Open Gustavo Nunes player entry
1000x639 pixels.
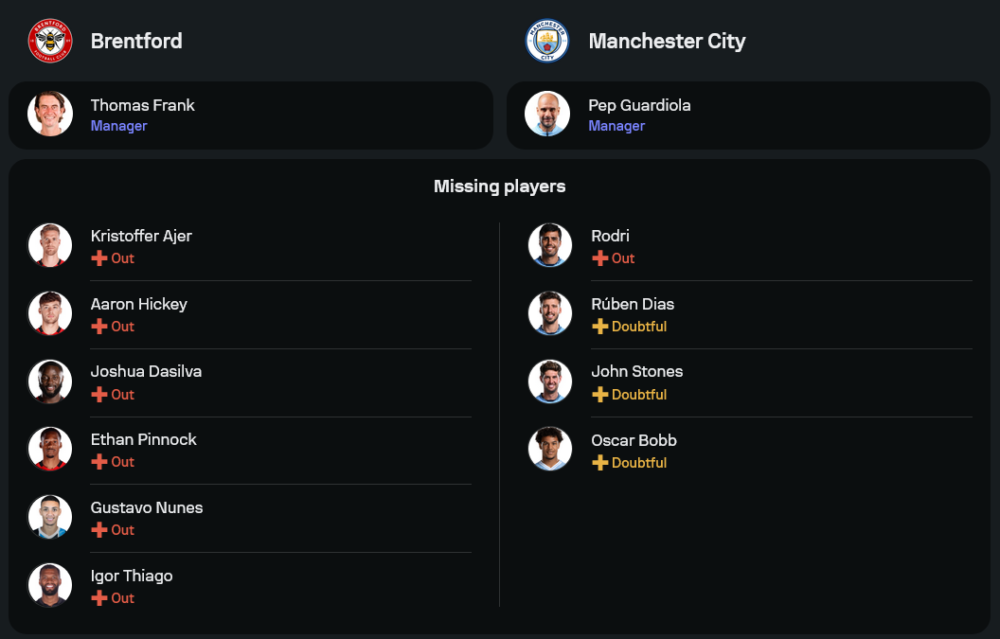(146, 507)
